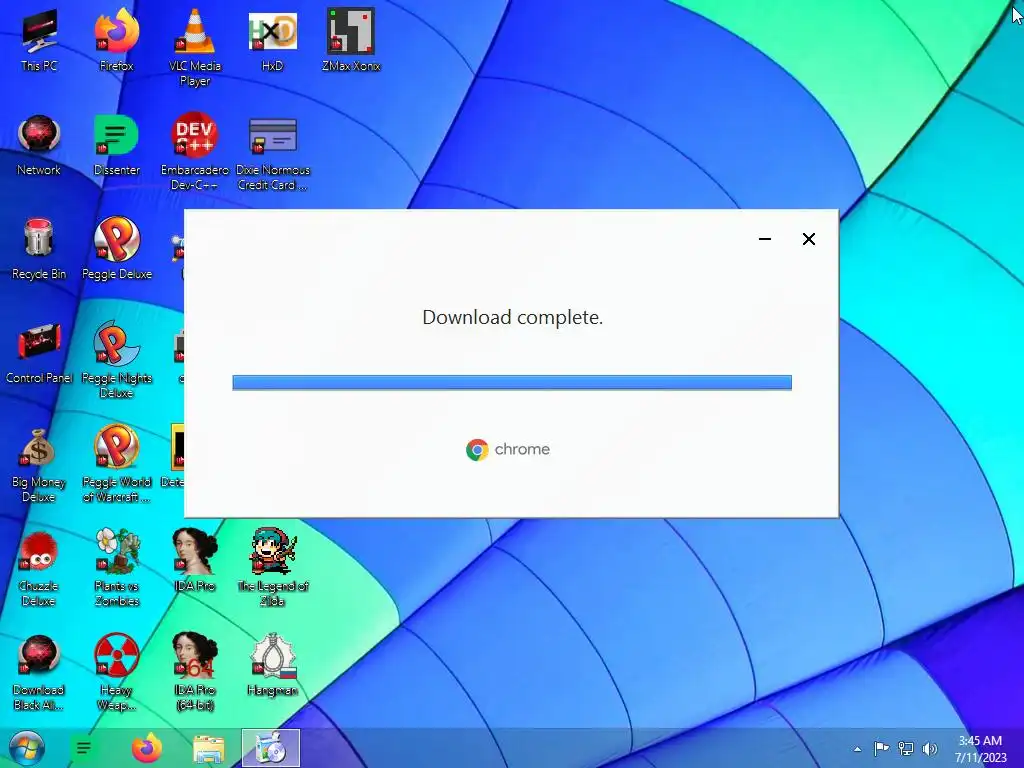This screenshot has width=1024, height=768.
Task: Launch ZMax Xonix desktop icon
Action: (x=351, y=39)
